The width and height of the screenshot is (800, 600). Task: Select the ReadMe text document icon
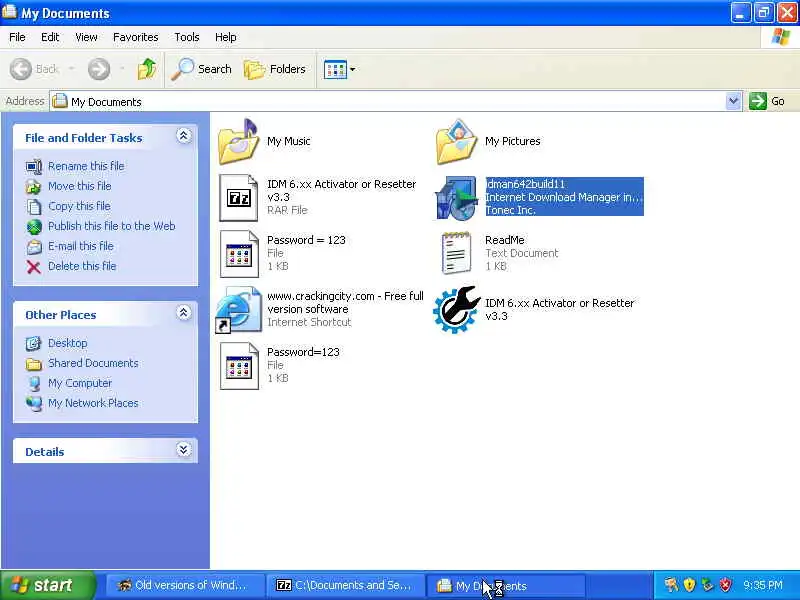click(457, 254)
